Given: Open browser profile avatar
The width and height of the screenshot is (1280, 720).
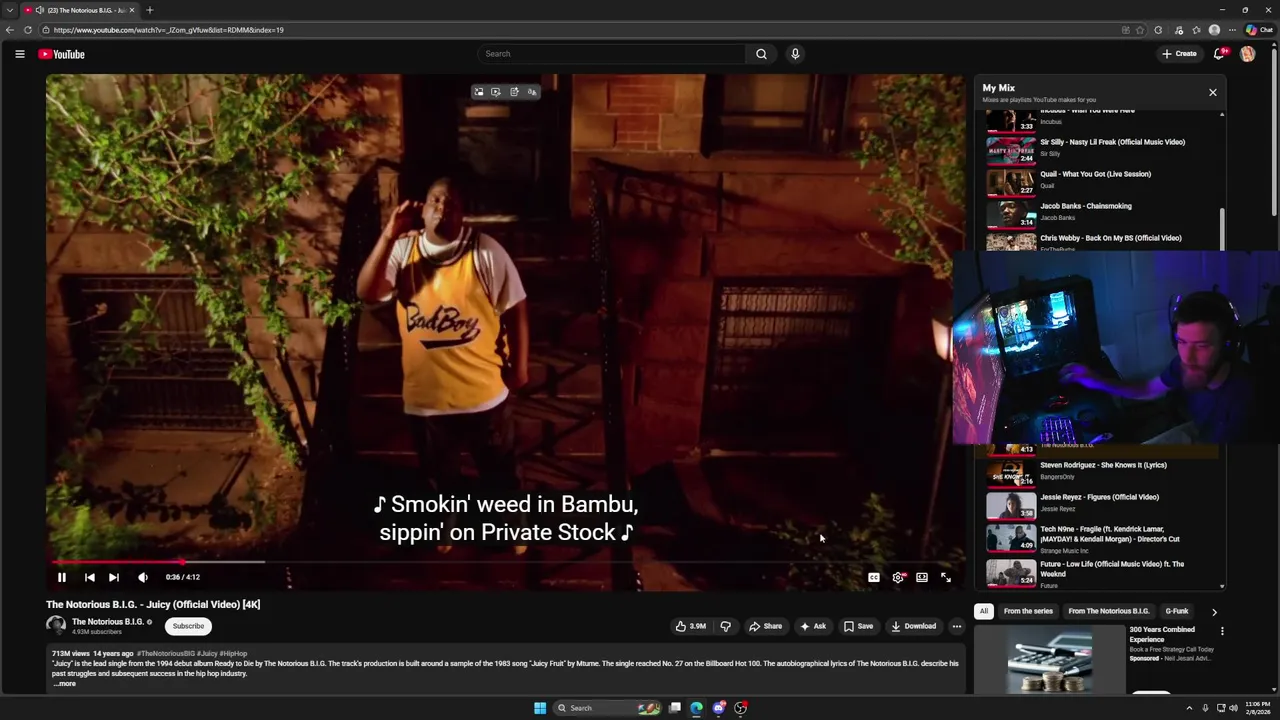Looking at the screenshot, I should coord(1214,30).
